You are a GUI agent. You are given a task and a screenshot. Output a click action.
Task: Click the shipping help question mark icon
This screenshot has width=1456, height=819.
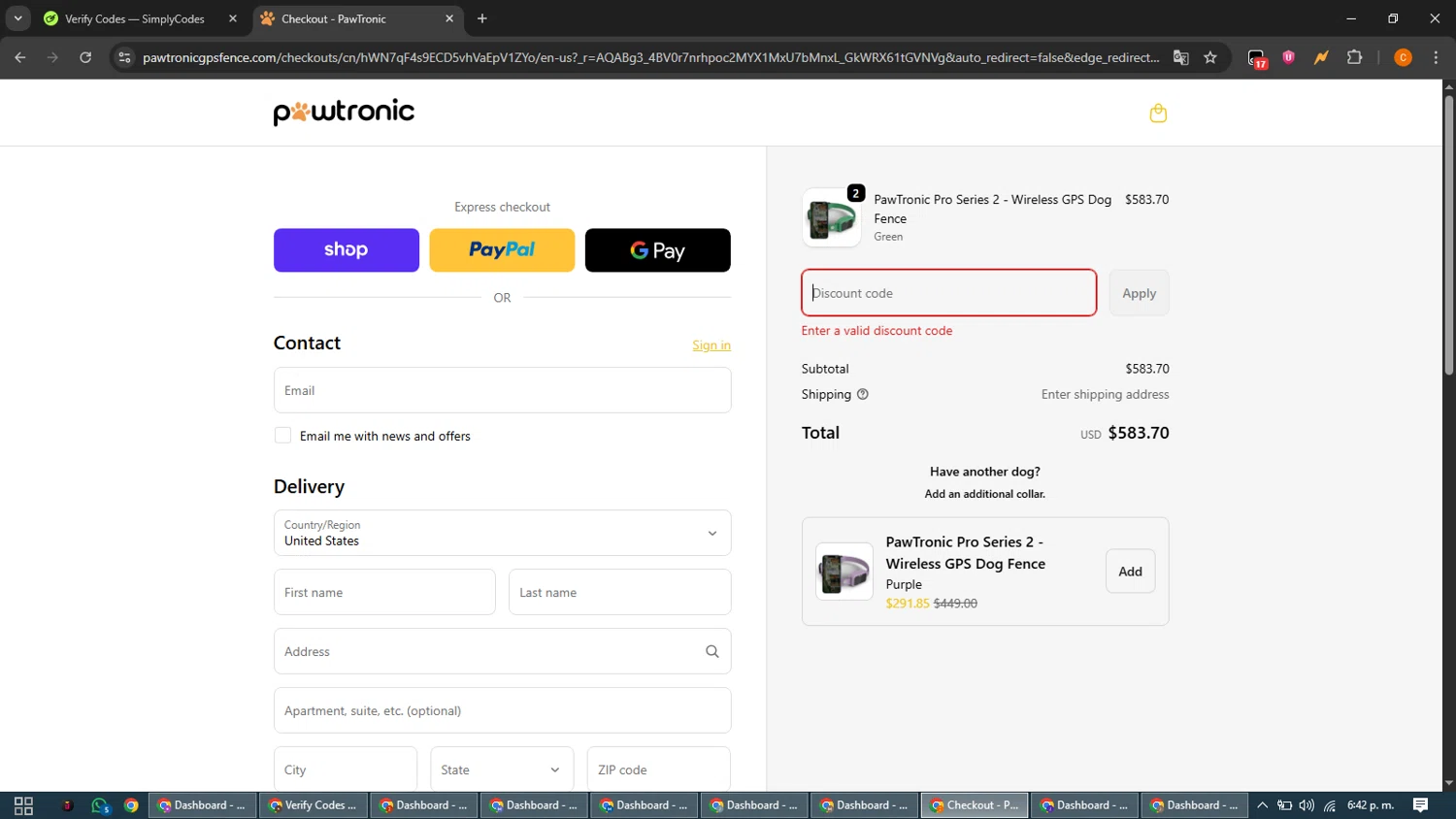coord(862,394)
